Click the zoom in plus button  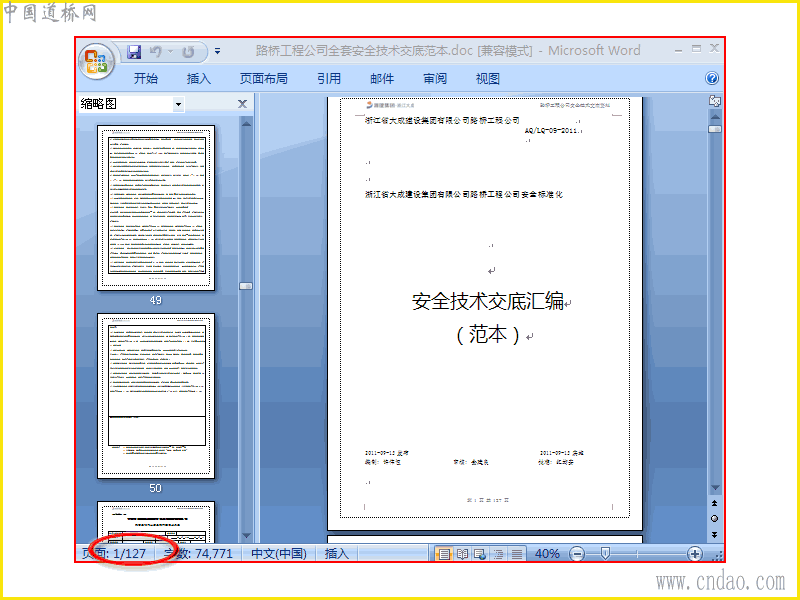(x=694, y=554)
